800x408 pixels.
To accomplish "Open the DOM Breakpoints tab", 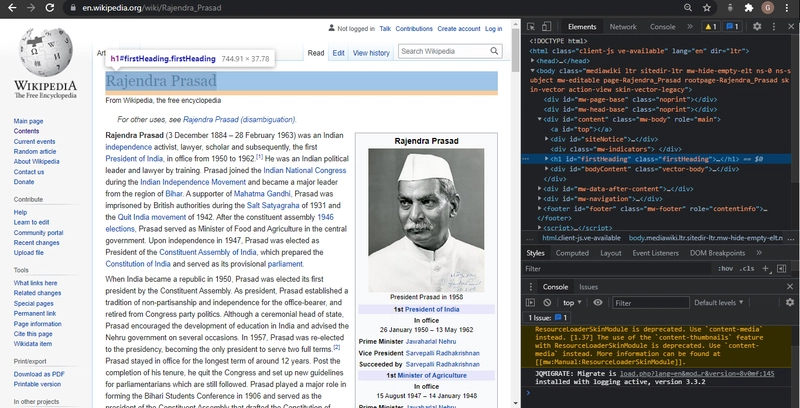I will pos(717,252).
